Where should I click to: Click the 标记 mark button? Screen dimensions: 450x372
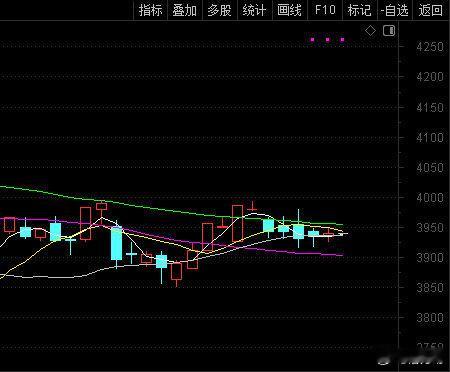click(360, 10)
